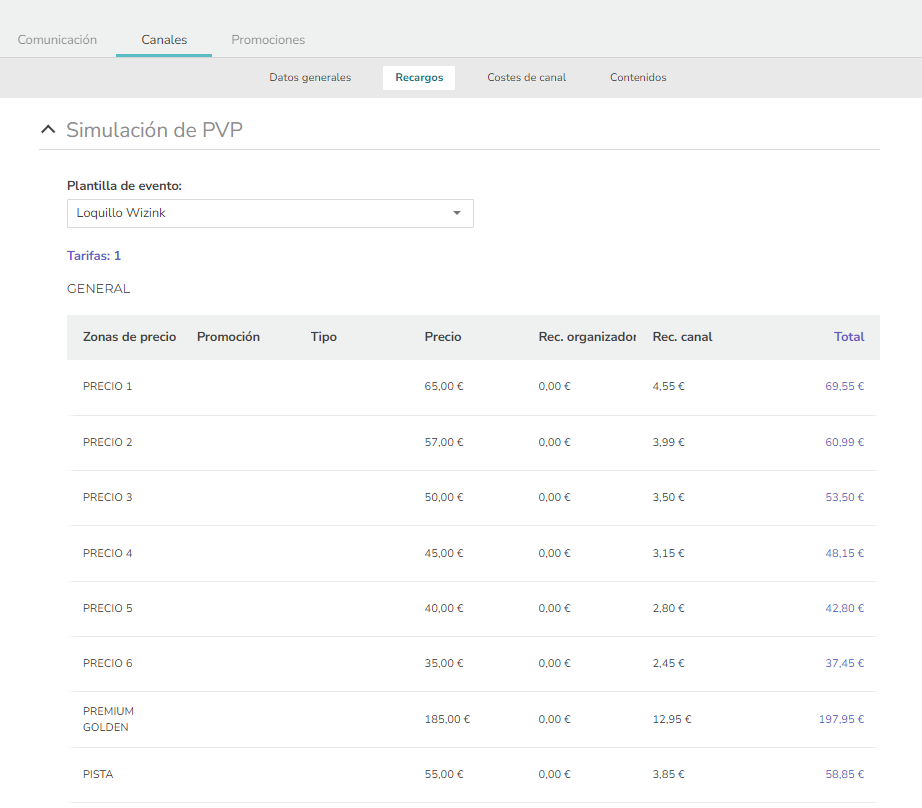Go to Costes de canal subtab

coord(526,78)
